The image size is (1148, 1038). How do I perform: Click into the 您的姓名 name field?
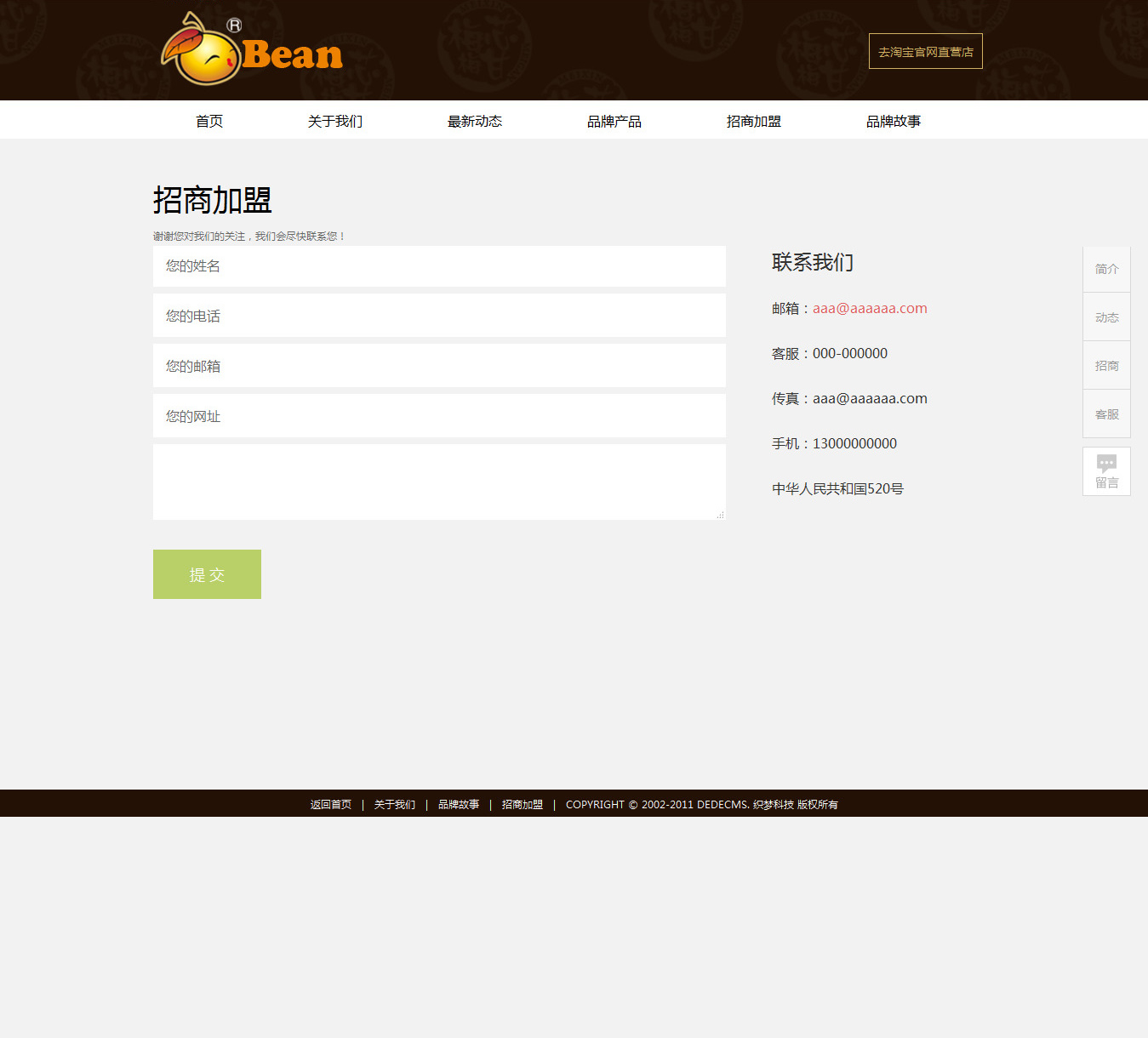point(439,266)
